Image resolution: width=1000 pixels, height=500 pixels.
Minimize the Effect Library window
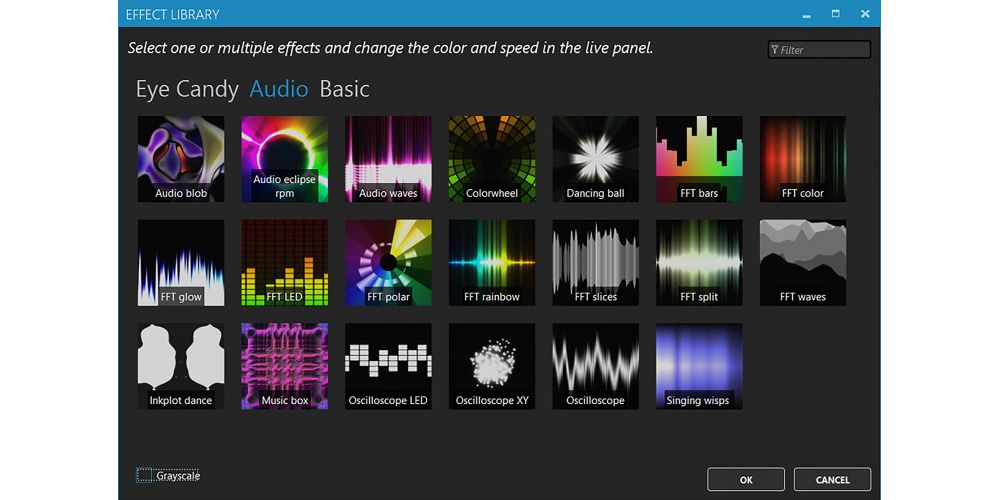(x=807, y=14)
